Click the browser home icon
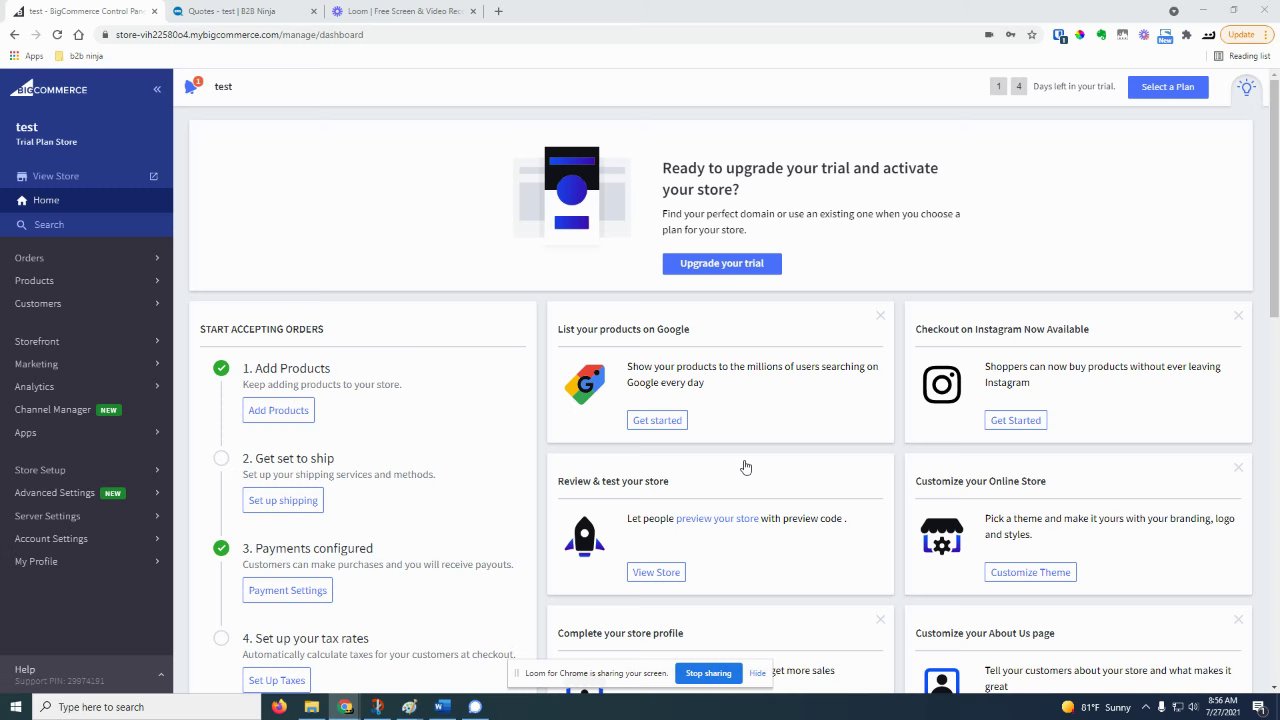 click(78, 35)
